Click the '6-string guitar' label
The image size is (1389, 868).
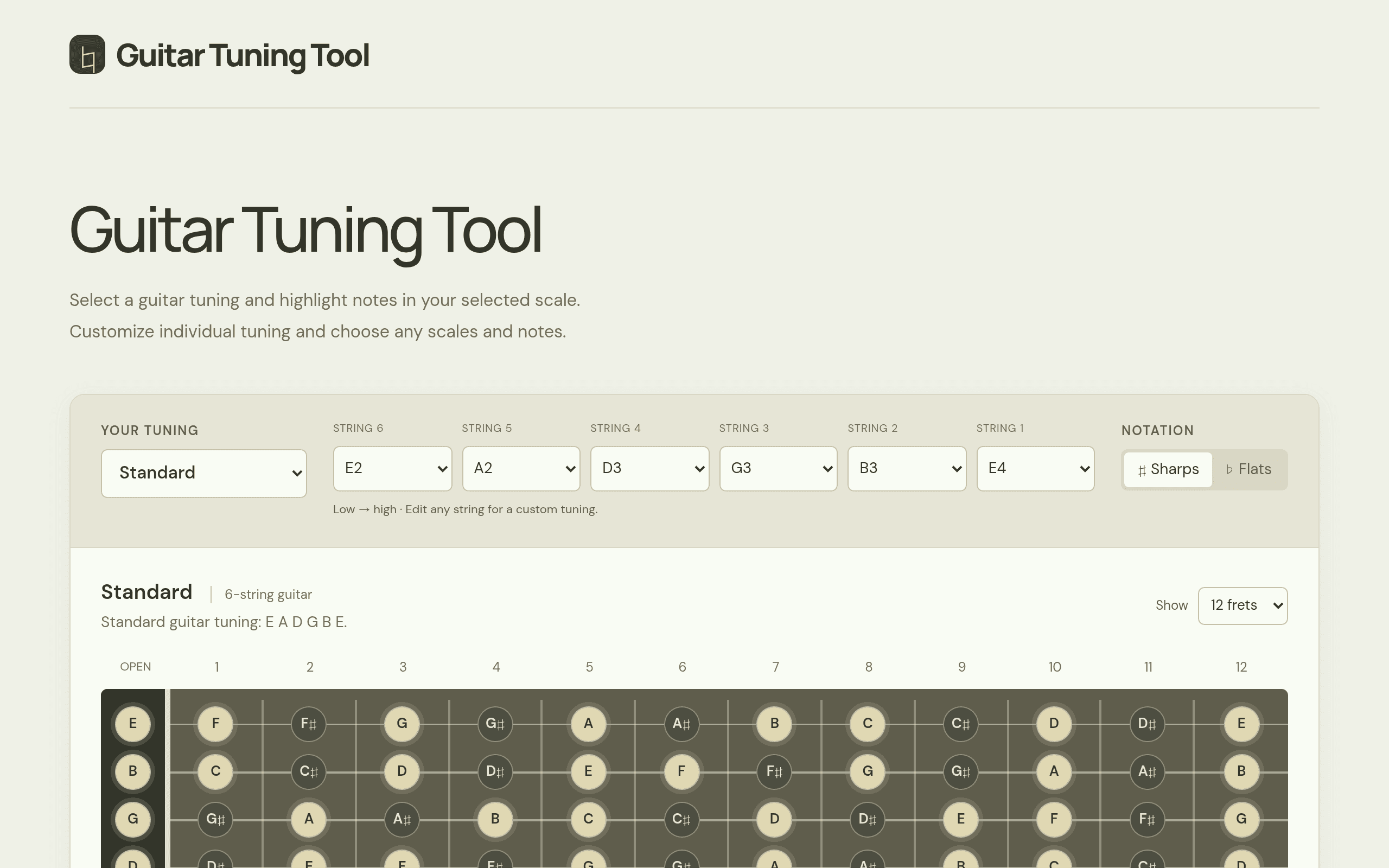(x=268, y=595)
